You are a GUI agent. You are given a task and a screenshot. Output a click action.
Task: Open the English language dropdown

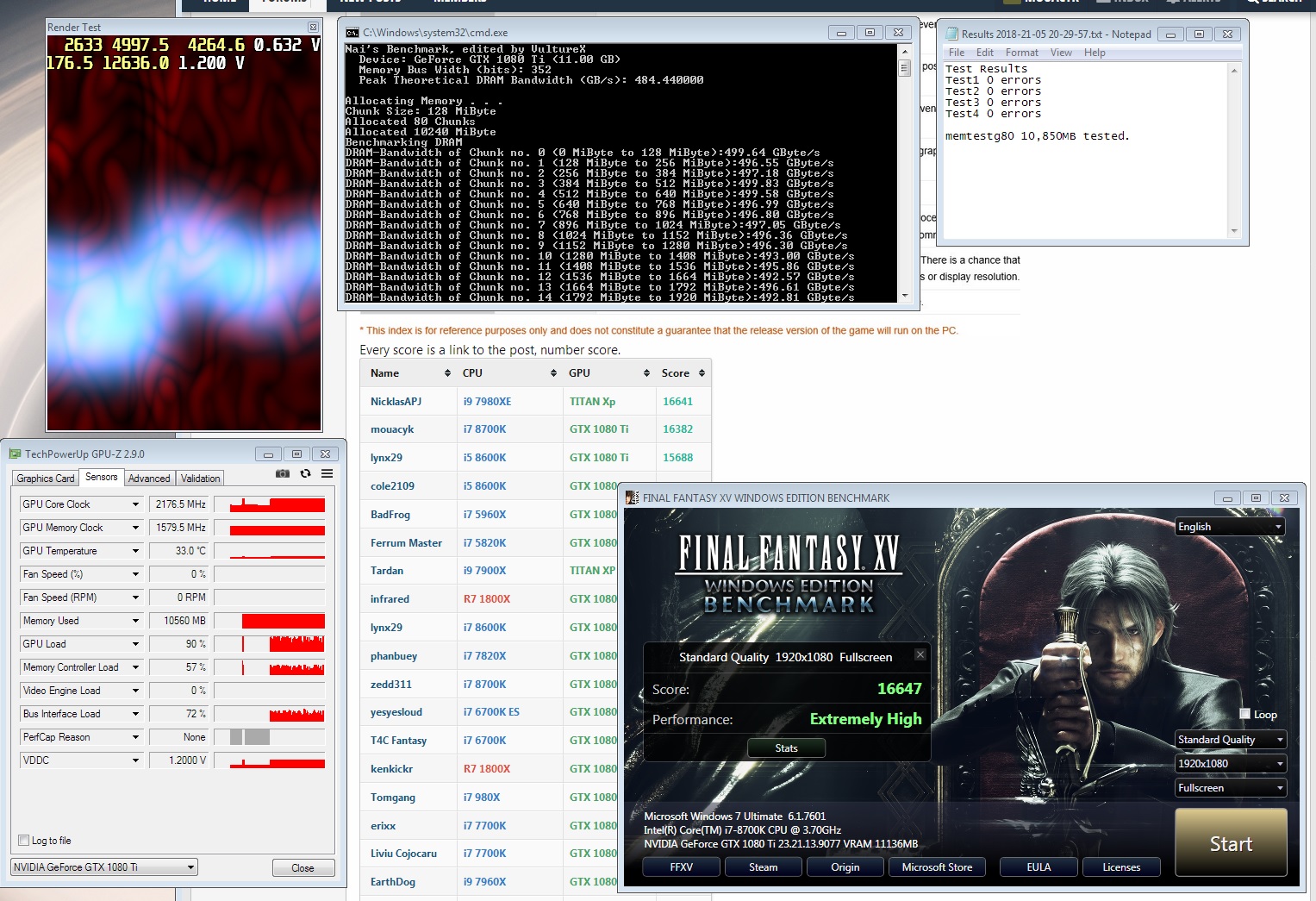tap(1231, 526)
